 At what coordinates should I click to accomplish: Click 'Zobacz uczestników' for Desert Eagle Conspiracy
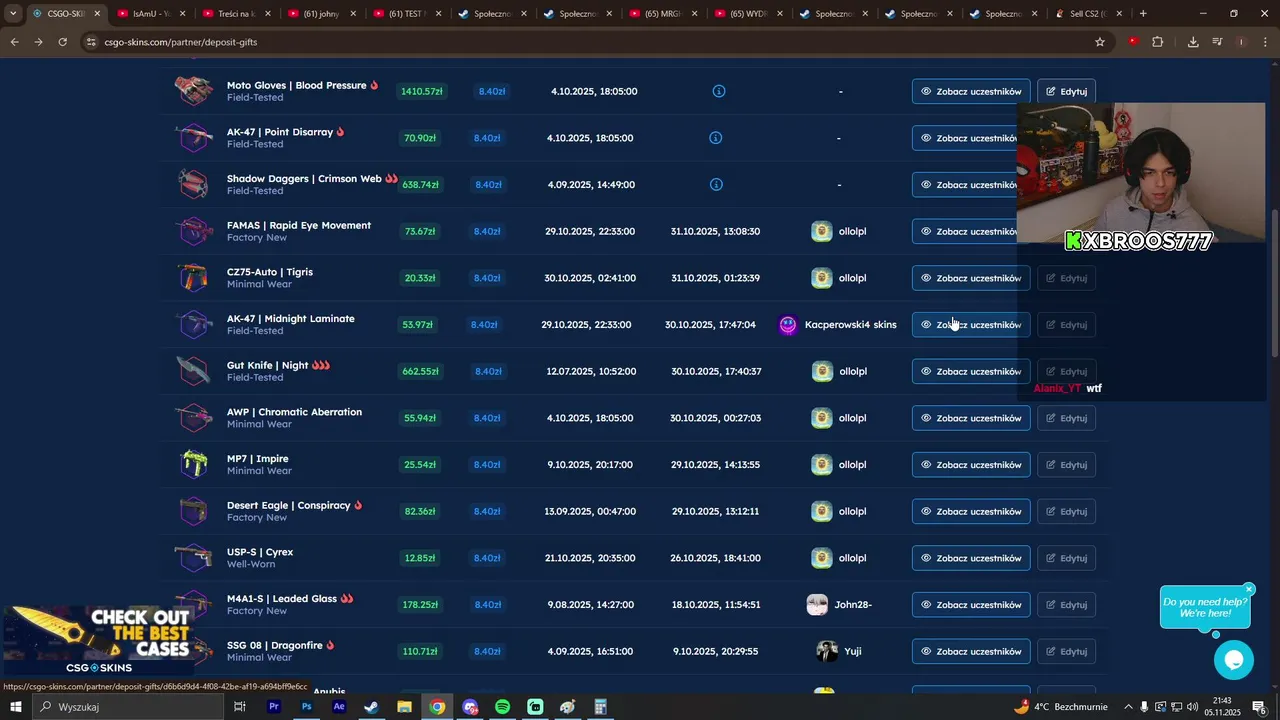(971, 511)
